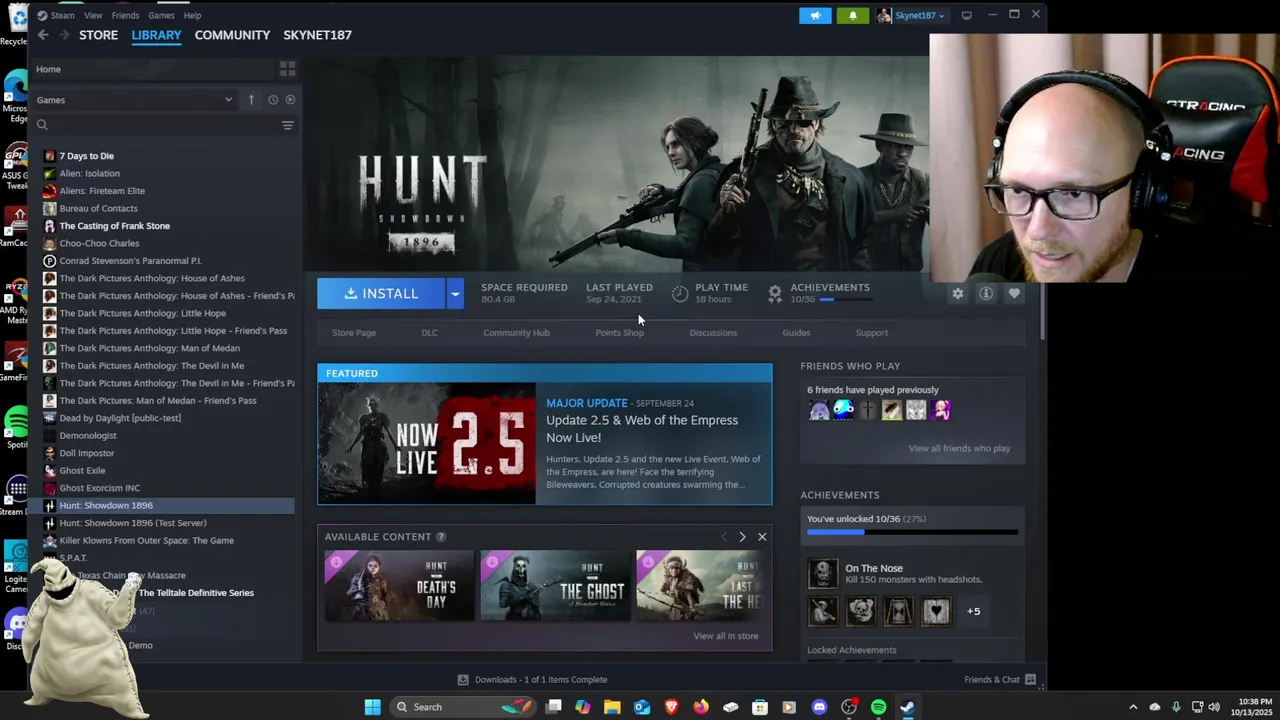
Task: Click the Windows Start button
Action: tap(372, 707)
